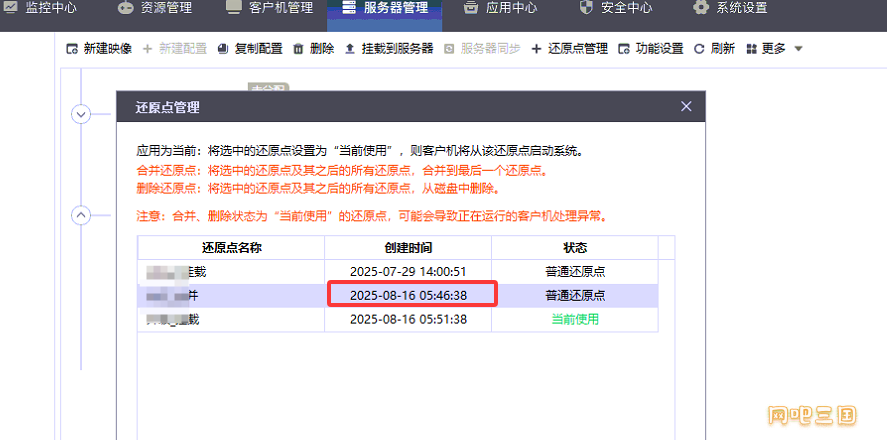Close the 还原点管理 dialog
Screen dimensions: 887x440
click(x=686, y=107)
